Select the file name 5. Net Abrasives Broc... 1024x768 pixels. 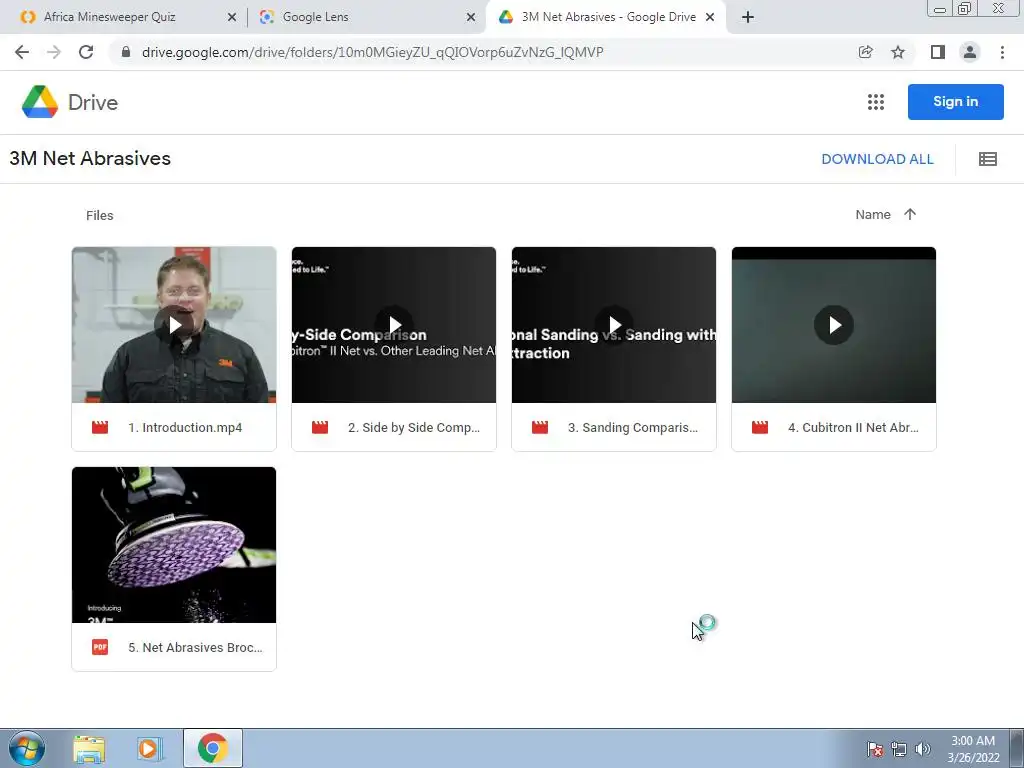click(195, 648)
